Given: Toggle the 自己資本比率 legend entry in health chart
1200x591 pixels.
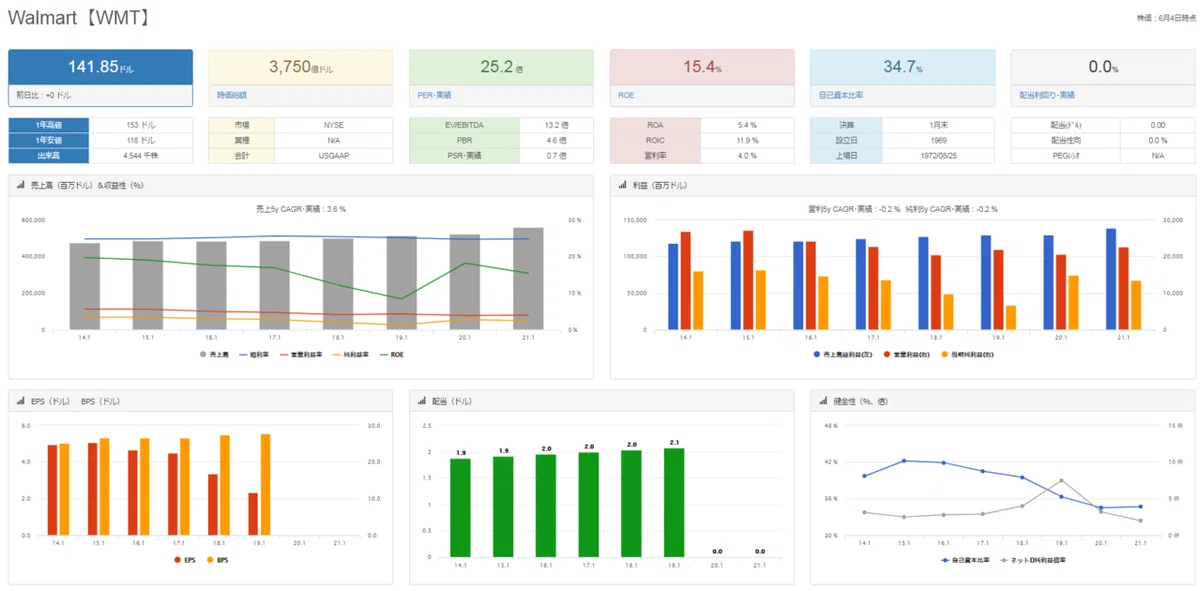Looking at the screenshot, I should pos(966,561).
